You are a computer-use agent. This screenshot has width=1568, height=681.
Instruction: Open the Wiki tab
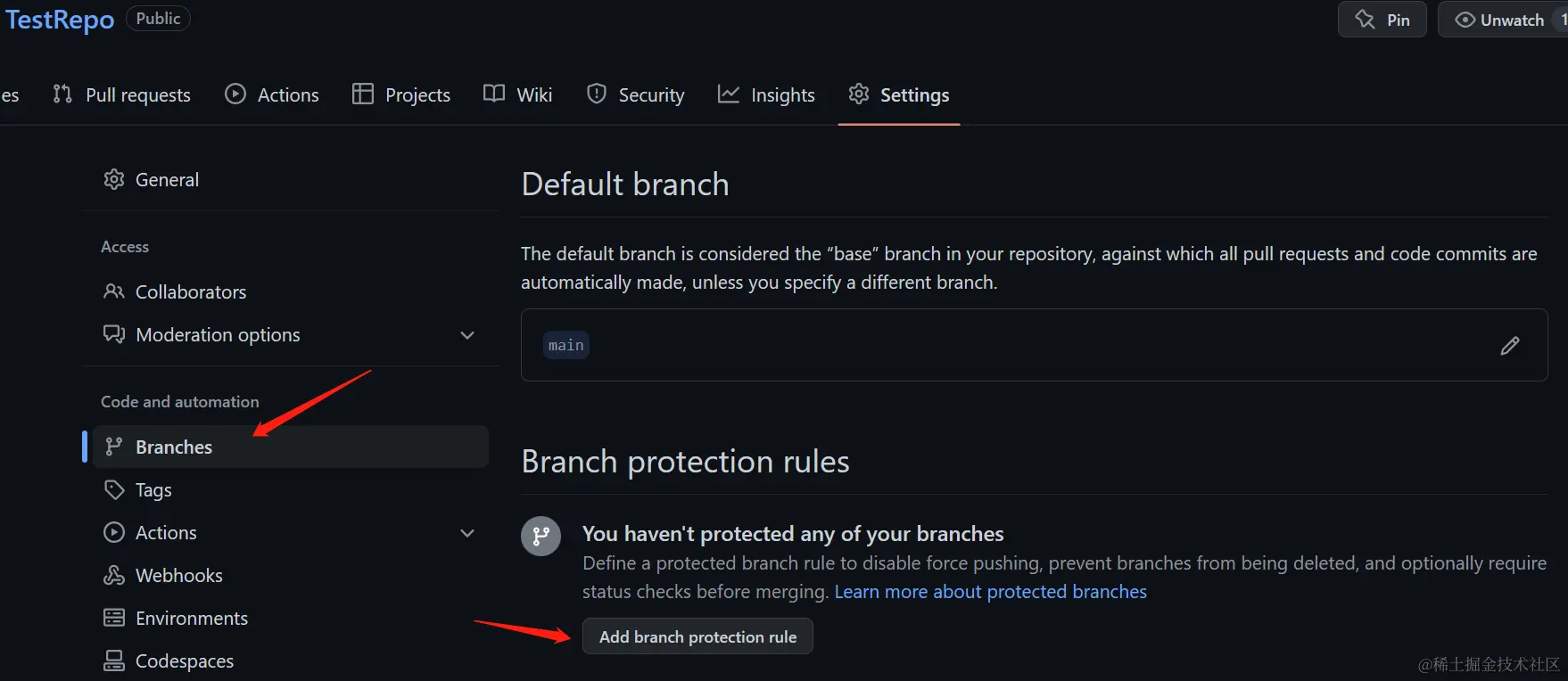coord(517,94)
